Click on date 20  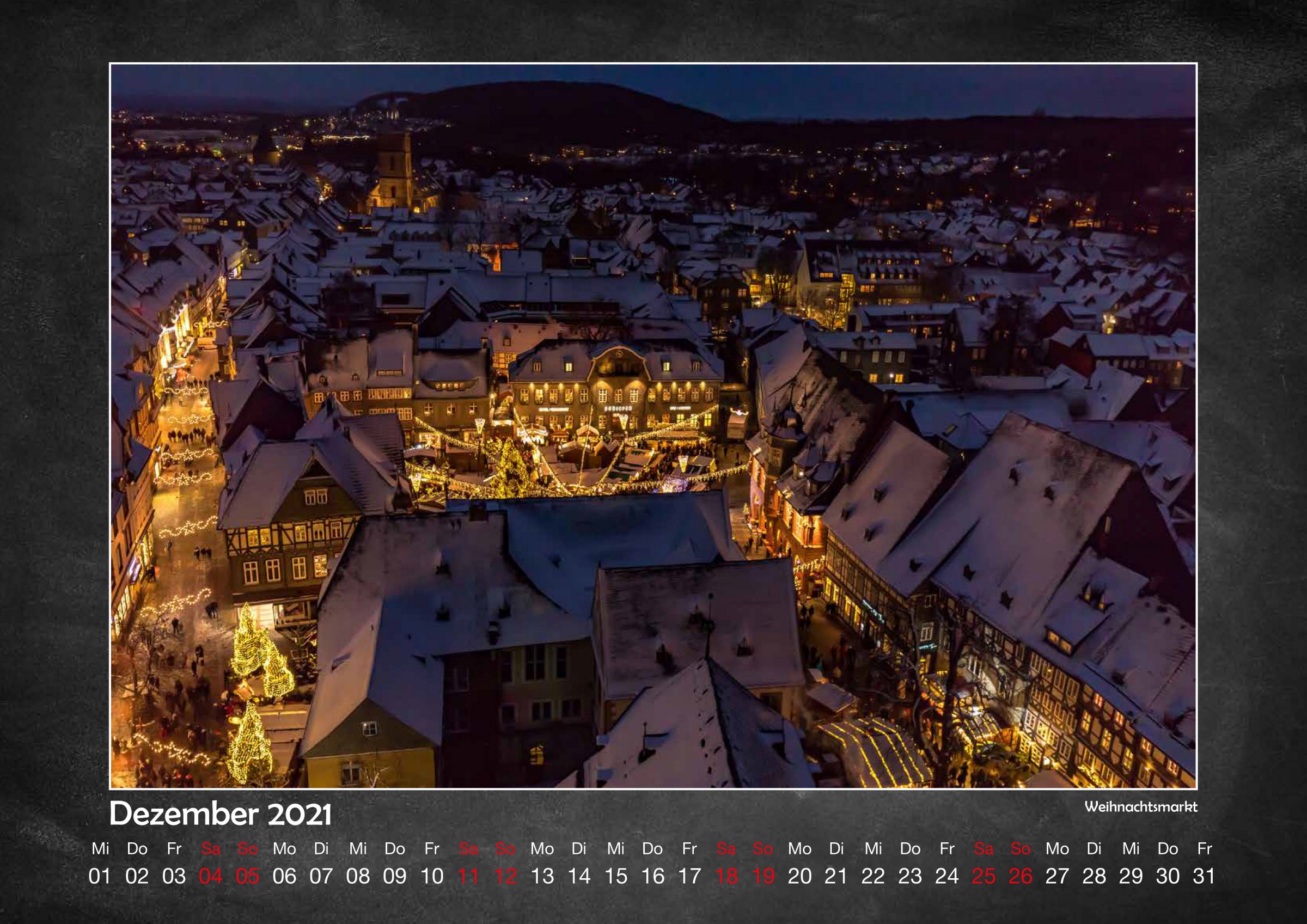(x=800, y=876)
